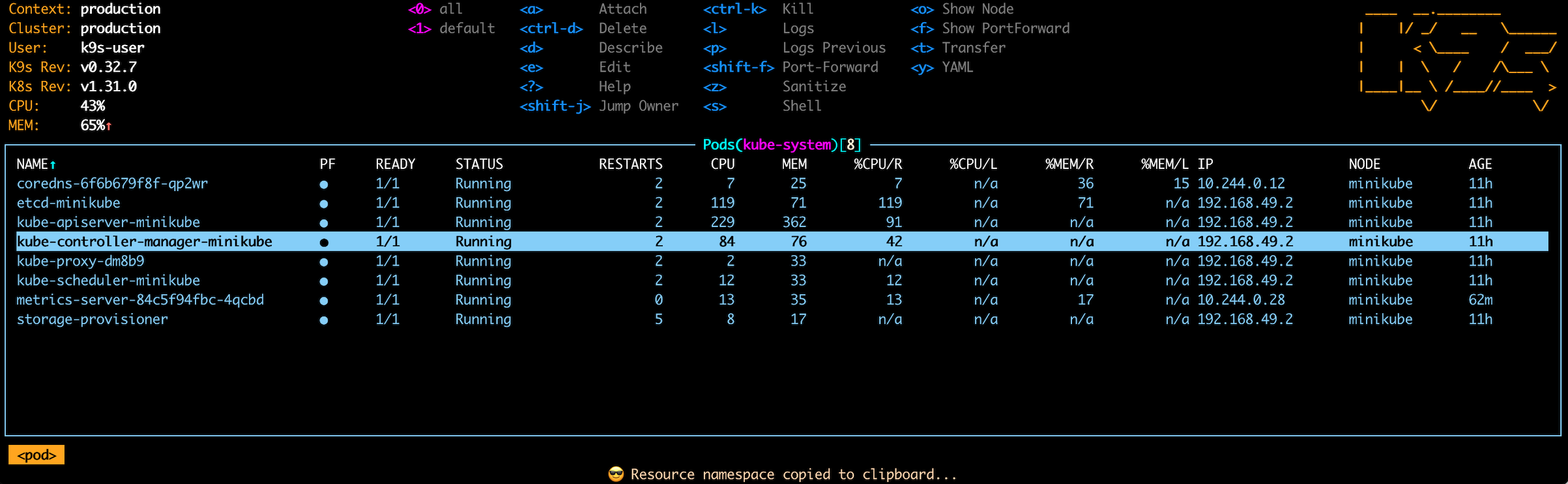Click IP 10.244.0.12 of coredns

tap(1241, 184)
